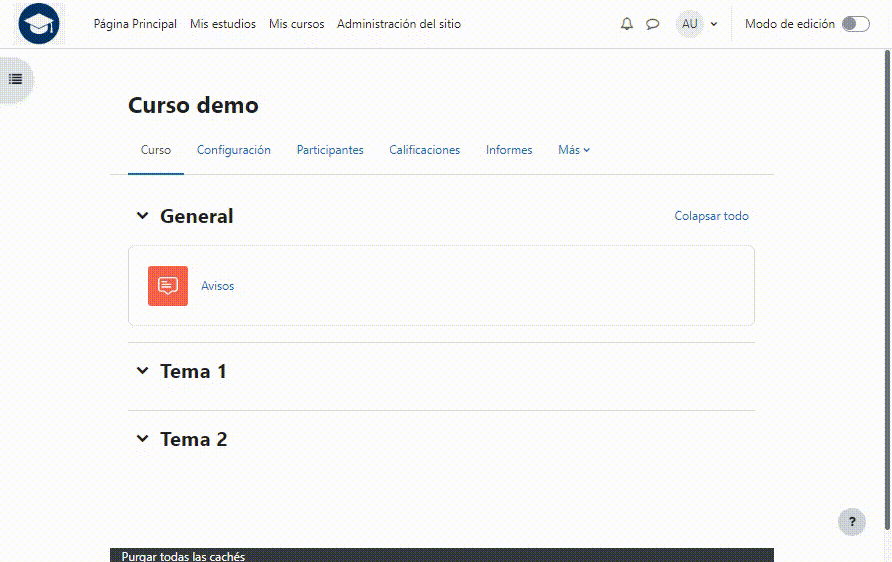Click the graduation cap site logo
This screenshot has height=562, width=892.
39,24
